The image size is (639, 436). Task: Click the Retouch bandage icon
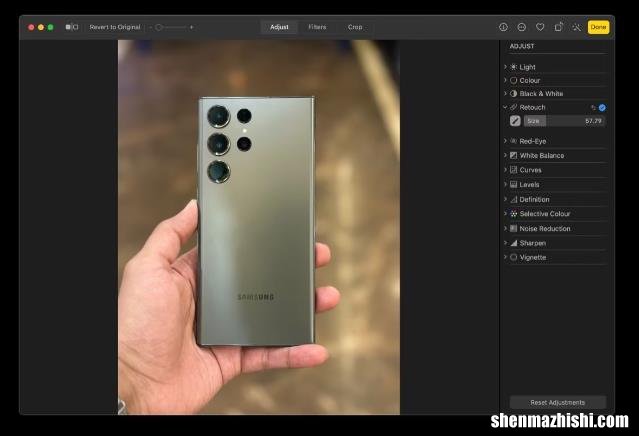pos(513,107)
